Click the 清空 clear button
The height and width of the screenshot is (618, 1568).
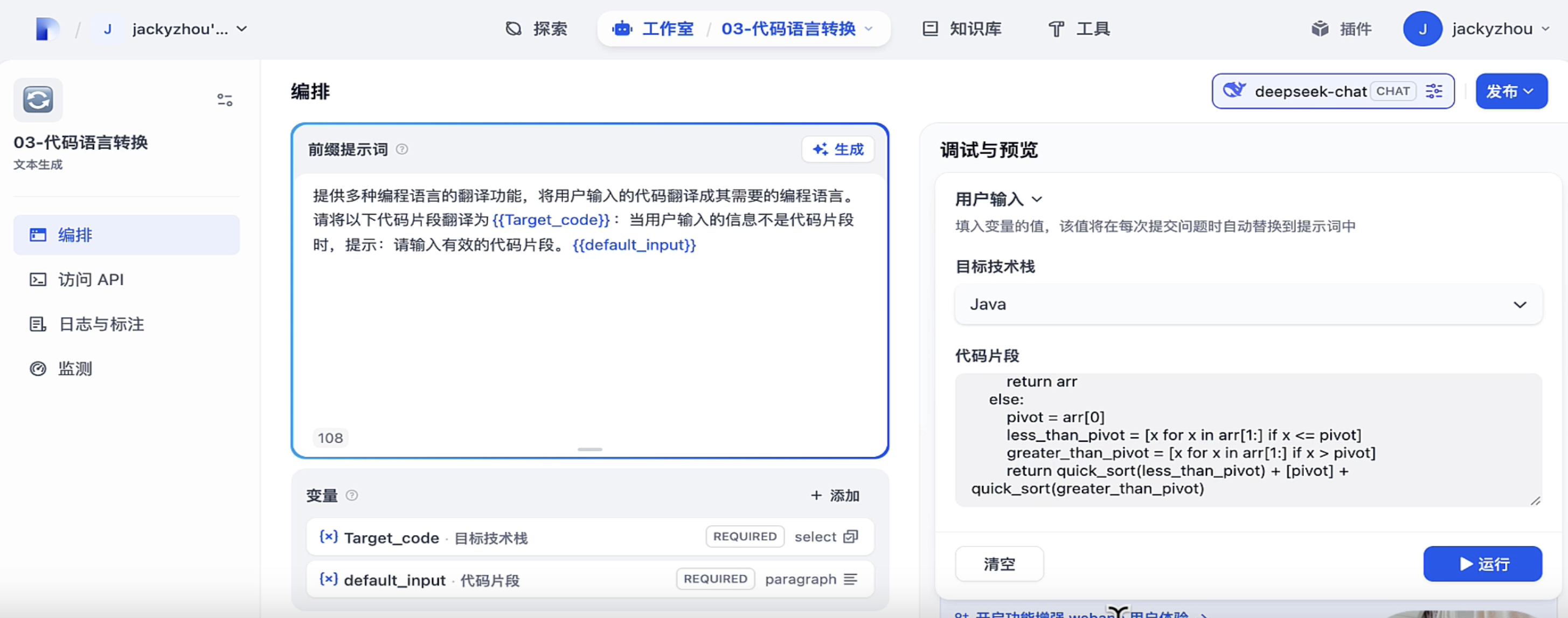coord(999,564)
